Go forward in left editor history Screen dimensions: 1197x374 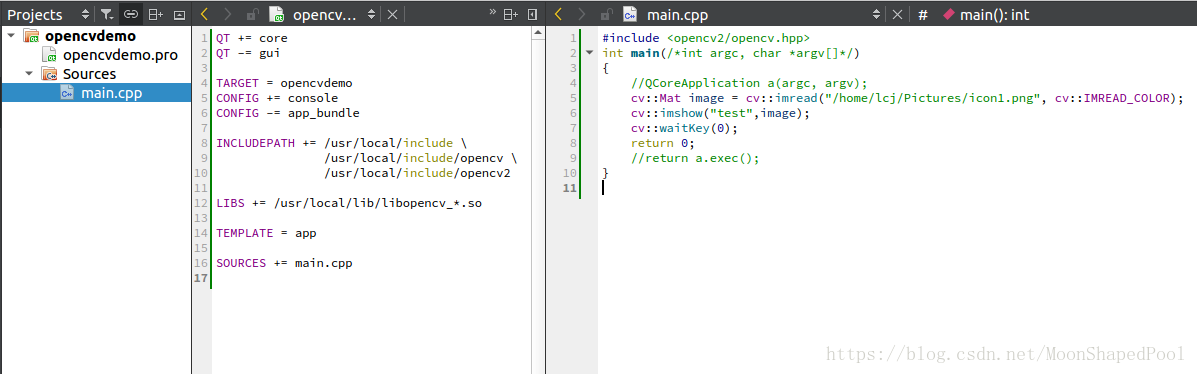click(x=226, y=15)
